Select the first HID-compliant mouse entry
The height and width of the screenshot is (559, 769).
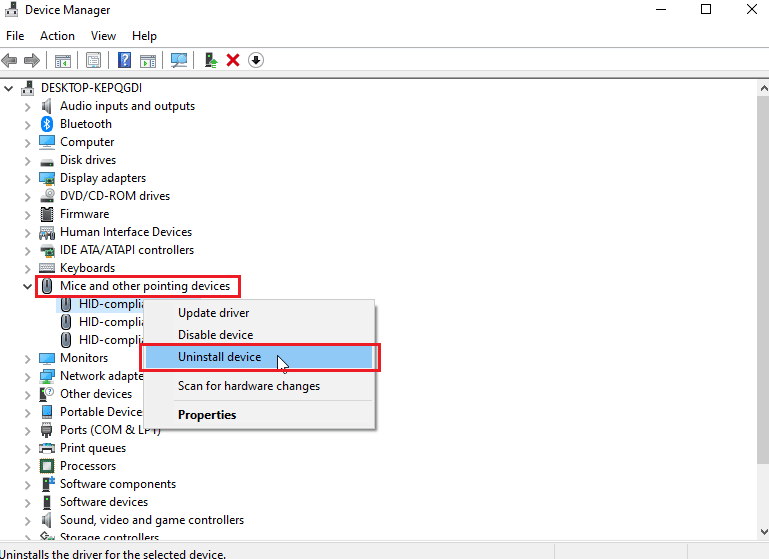point(110,304)
